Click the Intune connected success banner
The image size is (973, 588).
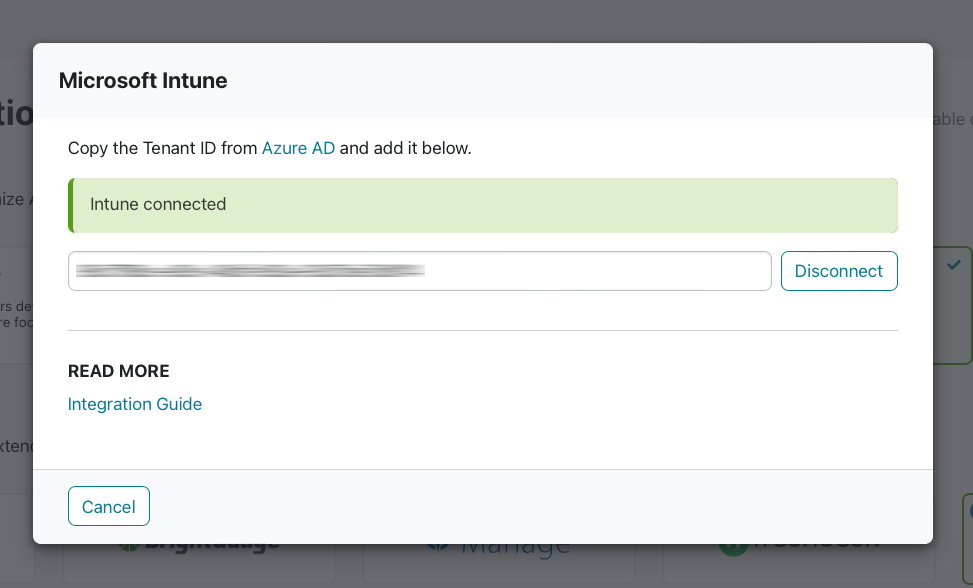tap(483, 205)
